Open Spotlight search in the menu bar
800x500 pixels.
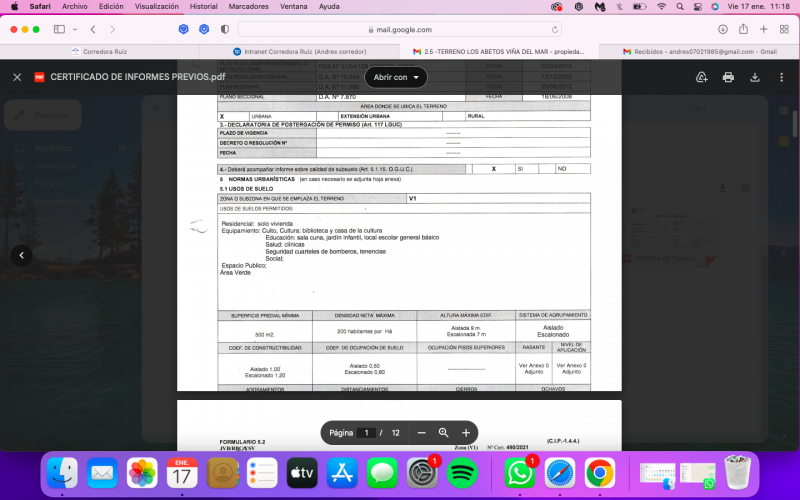point(680,7)
